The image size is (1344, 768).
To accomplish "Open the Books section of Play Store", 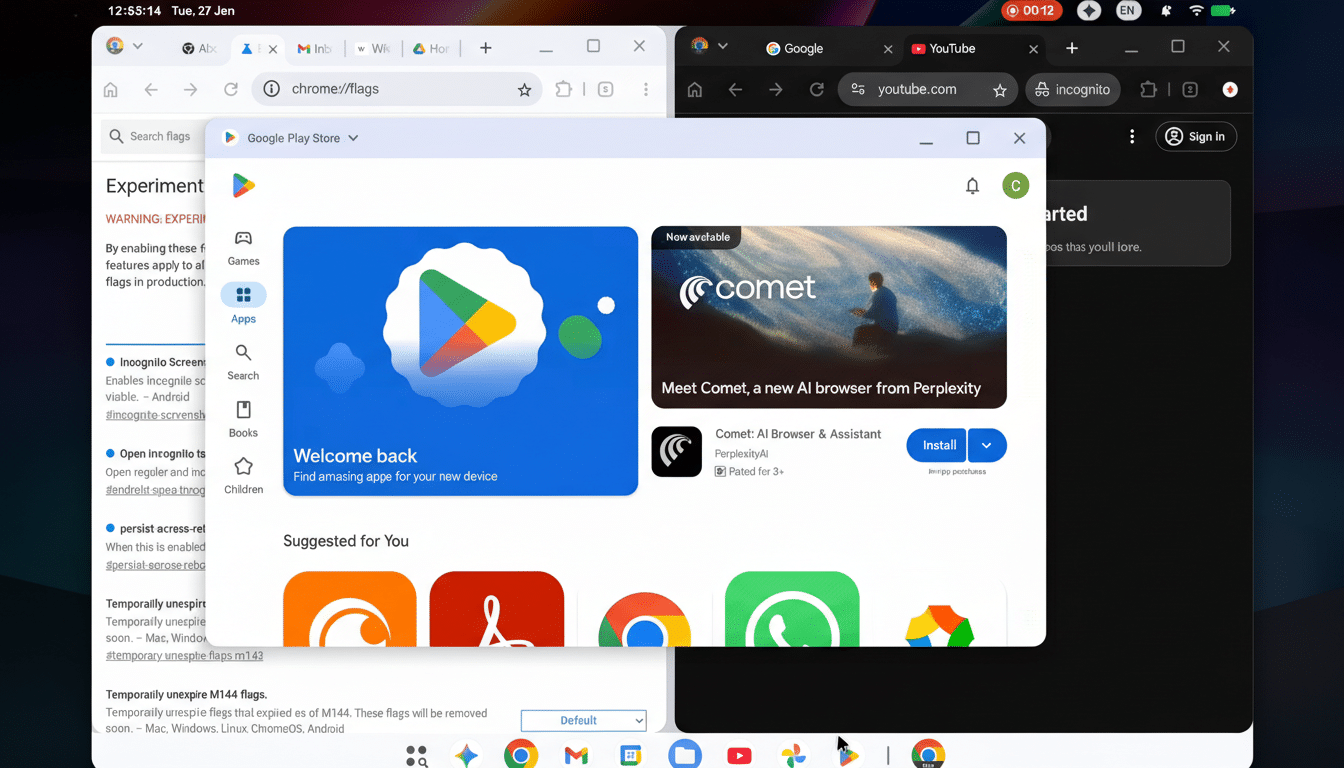I will pyautogui.click(x=243, y=418).
